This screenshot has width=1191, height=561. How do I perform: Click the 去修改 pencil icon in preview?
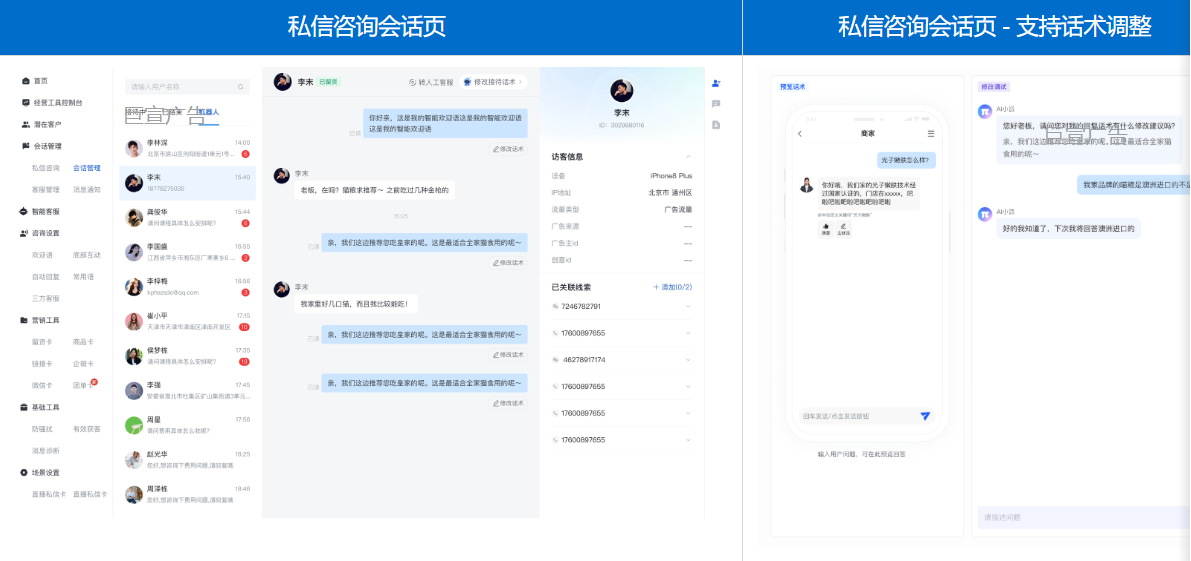coord(843,228)
